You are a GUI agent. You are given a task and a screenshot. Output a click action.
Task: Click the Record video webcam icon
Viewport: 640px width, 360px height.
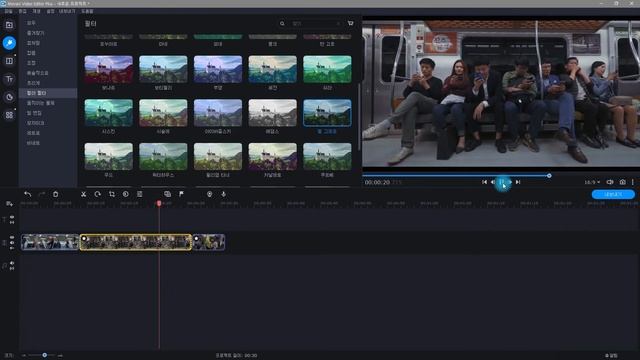209,194
